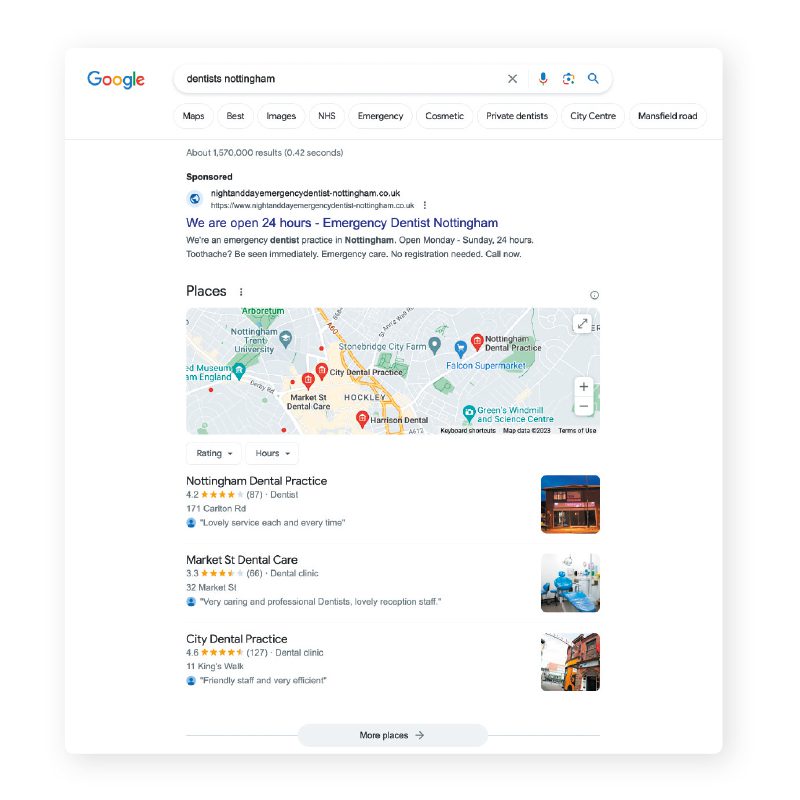Open the Places three-dot options menu
This screenshot has width=800, height=800.
tap(241, 292)
